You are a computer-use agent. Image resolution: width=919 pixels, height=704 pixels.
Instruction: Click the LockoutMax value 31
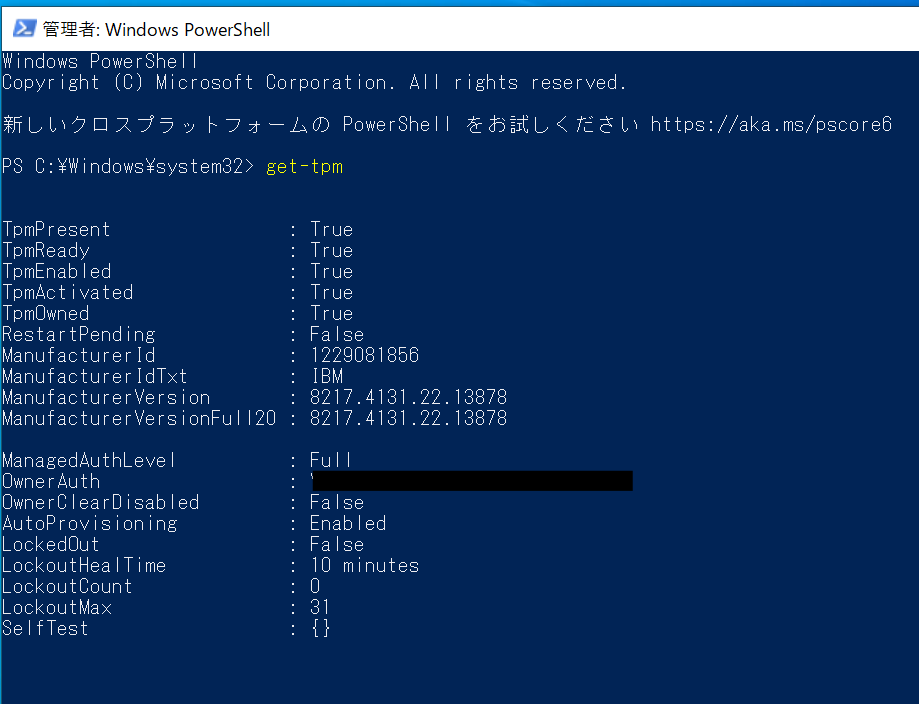coord(320,607)
